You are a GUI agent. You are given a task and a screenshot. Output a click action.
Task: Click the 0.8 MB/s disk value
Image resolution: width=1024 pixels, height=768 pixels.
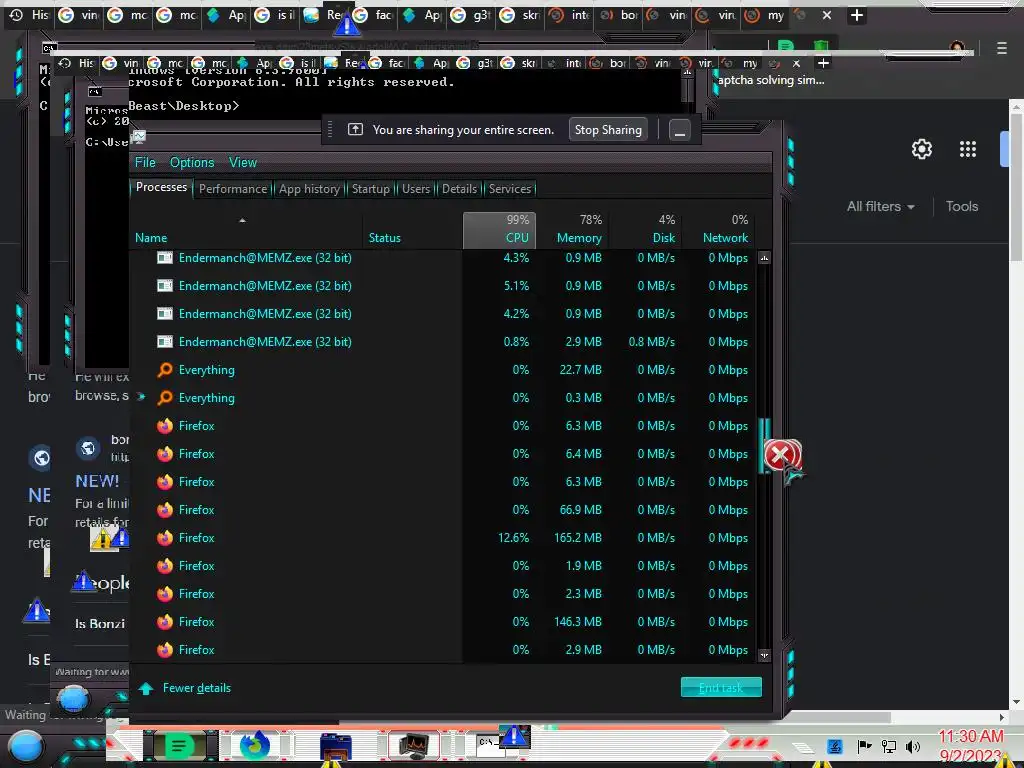652,342
